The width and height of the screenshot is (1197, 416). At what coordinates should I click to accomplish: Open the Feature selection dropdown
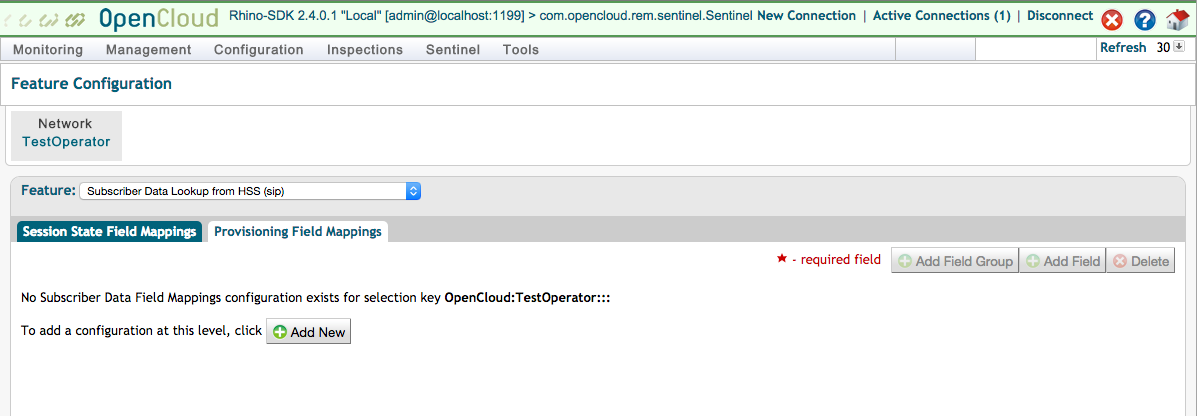(x=250, y=192)
